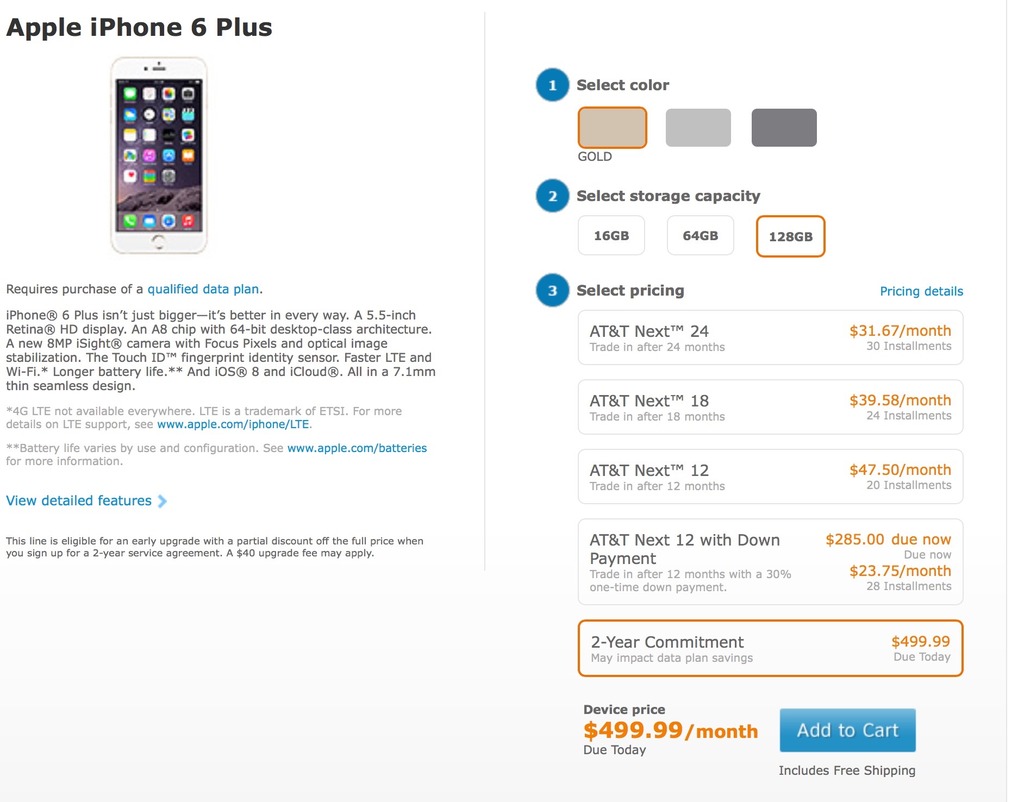The image size is (1024, 802).
Task: Choose the silver color swatch
Action: pyautogui.click(x=698, y=127)
